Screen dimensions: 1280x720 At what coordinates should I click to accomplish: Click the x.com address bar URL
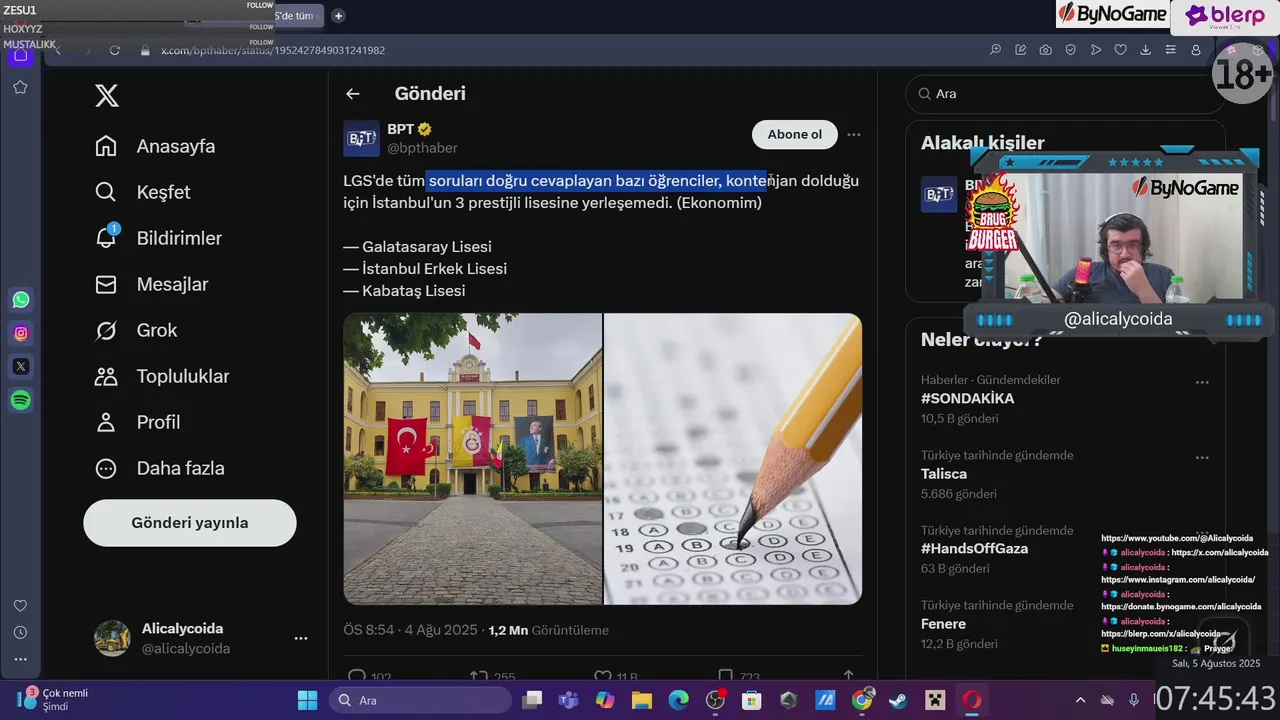pos(273,50)
